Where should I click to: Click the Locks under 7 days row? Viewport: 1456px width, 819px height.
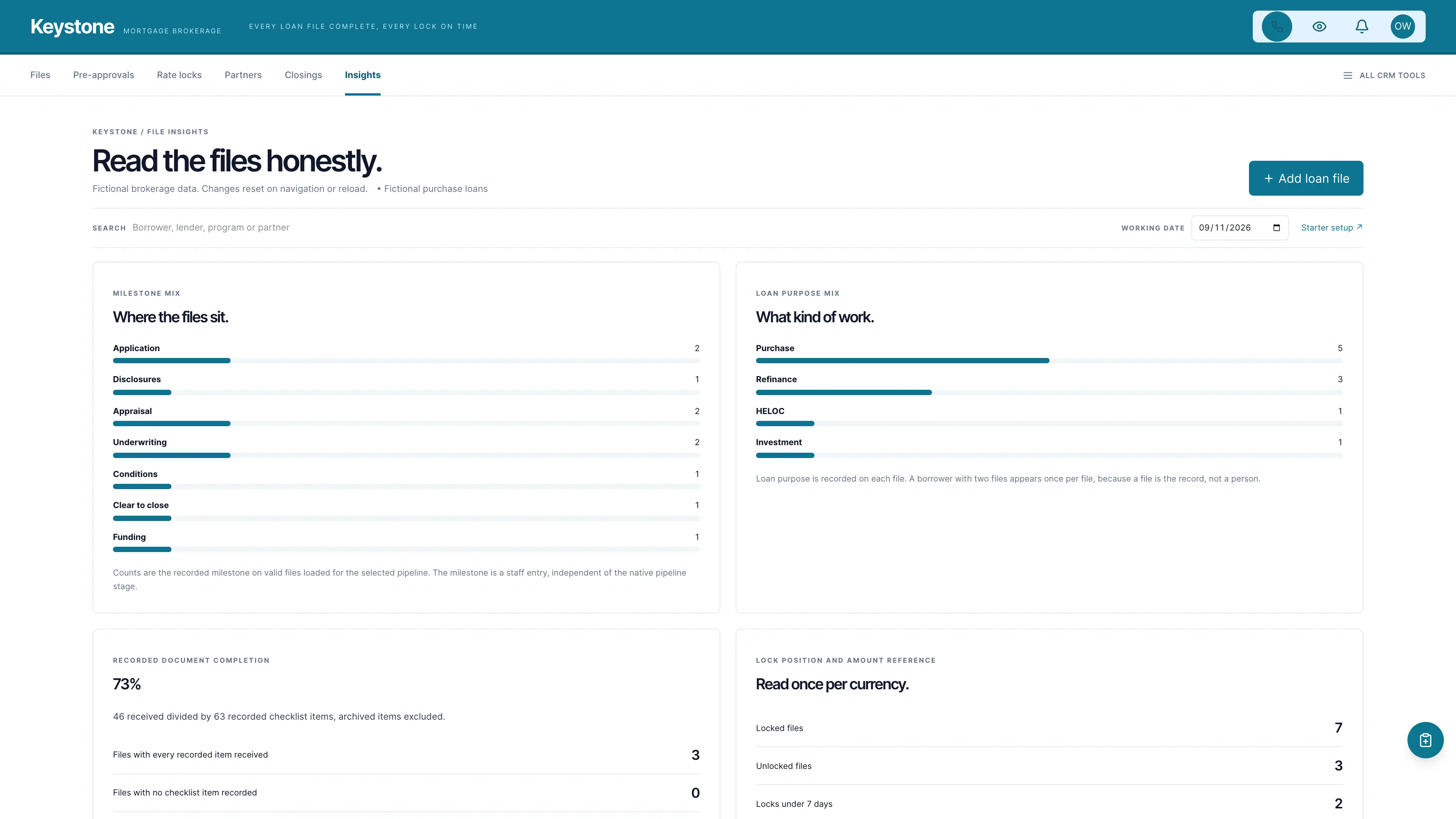tap(1048, 804)
